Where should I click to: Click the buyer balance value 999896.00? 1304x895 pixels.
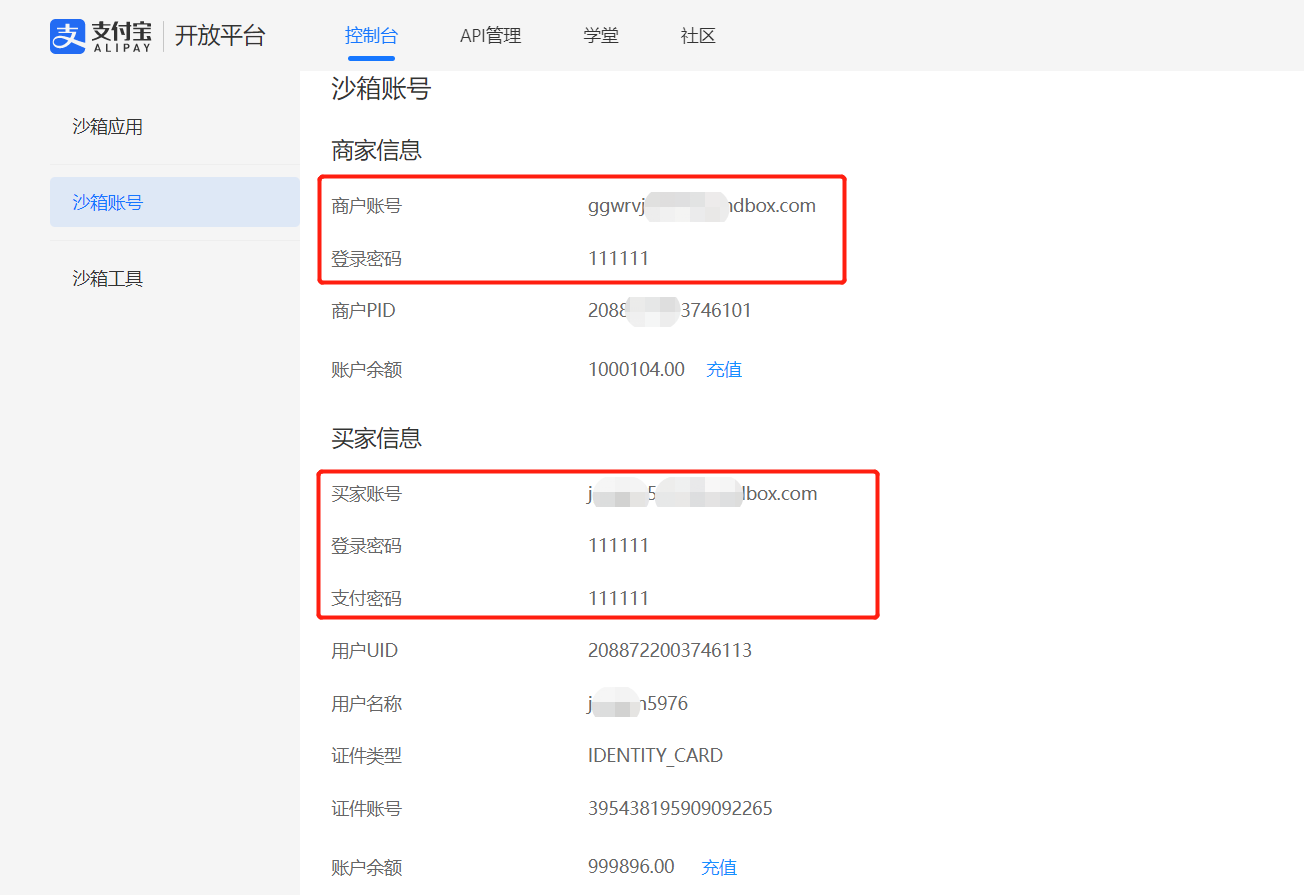tap(631, 866)
